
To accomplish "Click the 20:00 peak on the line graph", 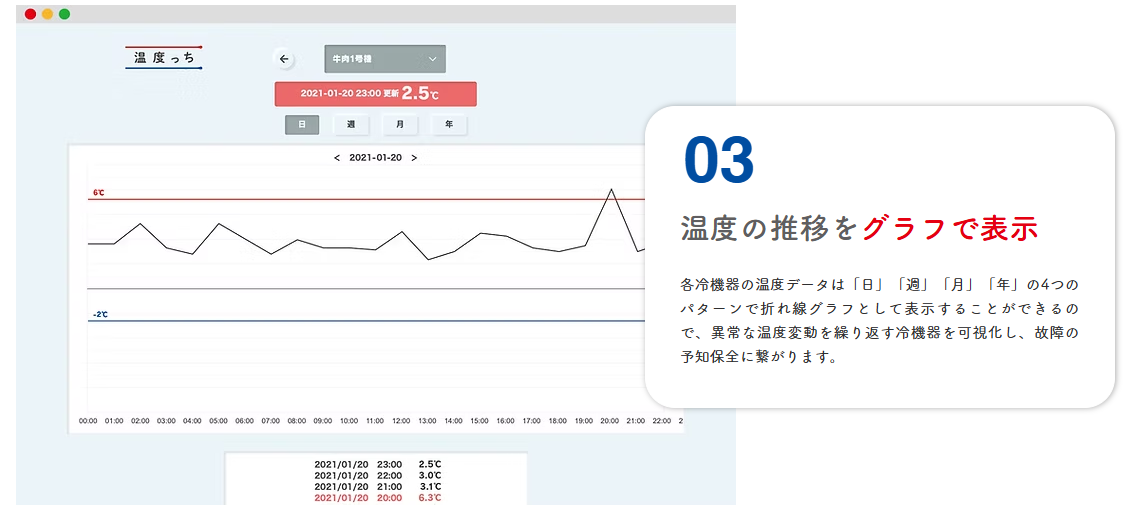I will coord(611,190).
